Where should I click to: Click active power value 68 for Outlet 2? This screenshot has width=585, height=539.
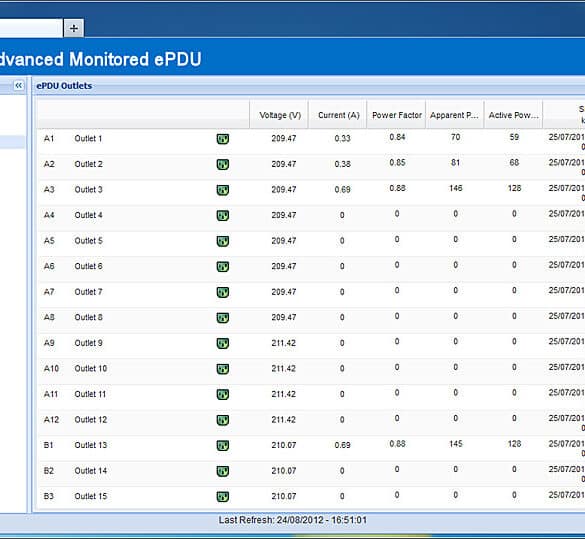click(x=514, y=163)
